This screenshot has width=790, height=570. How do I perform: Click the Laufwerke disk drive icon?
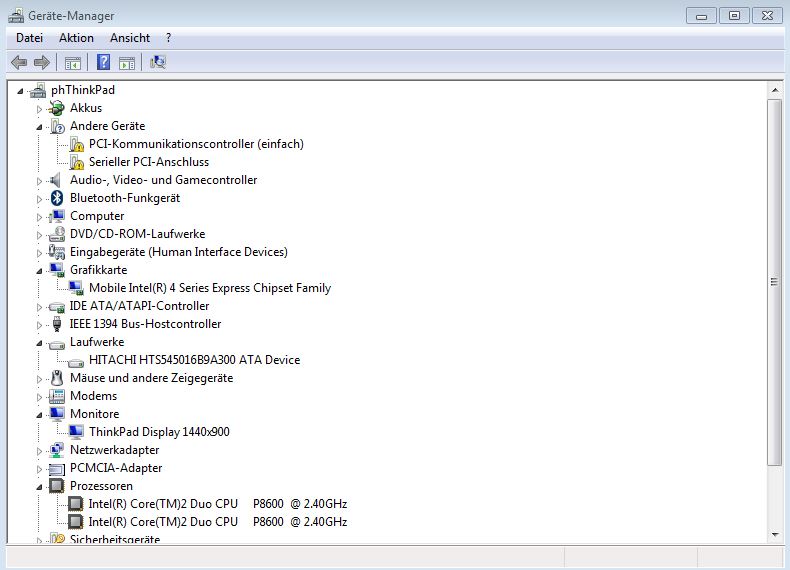[57, 344]
